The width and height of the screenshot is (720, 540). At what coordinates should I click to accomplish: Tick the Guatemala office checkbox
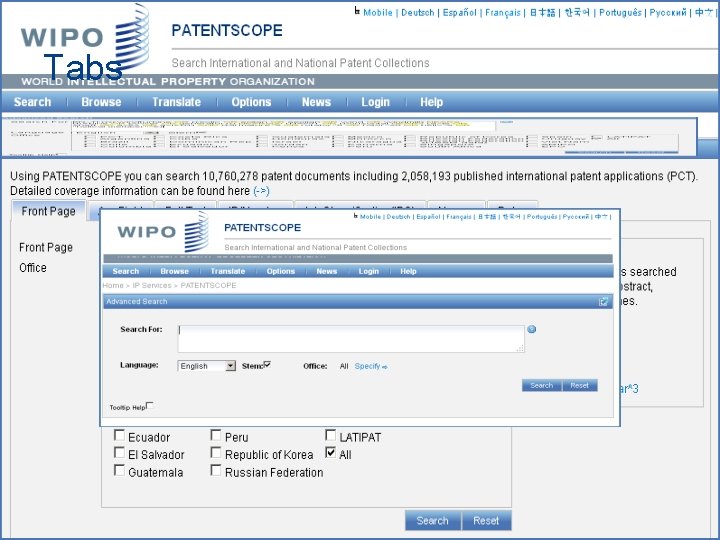point(119,471)
